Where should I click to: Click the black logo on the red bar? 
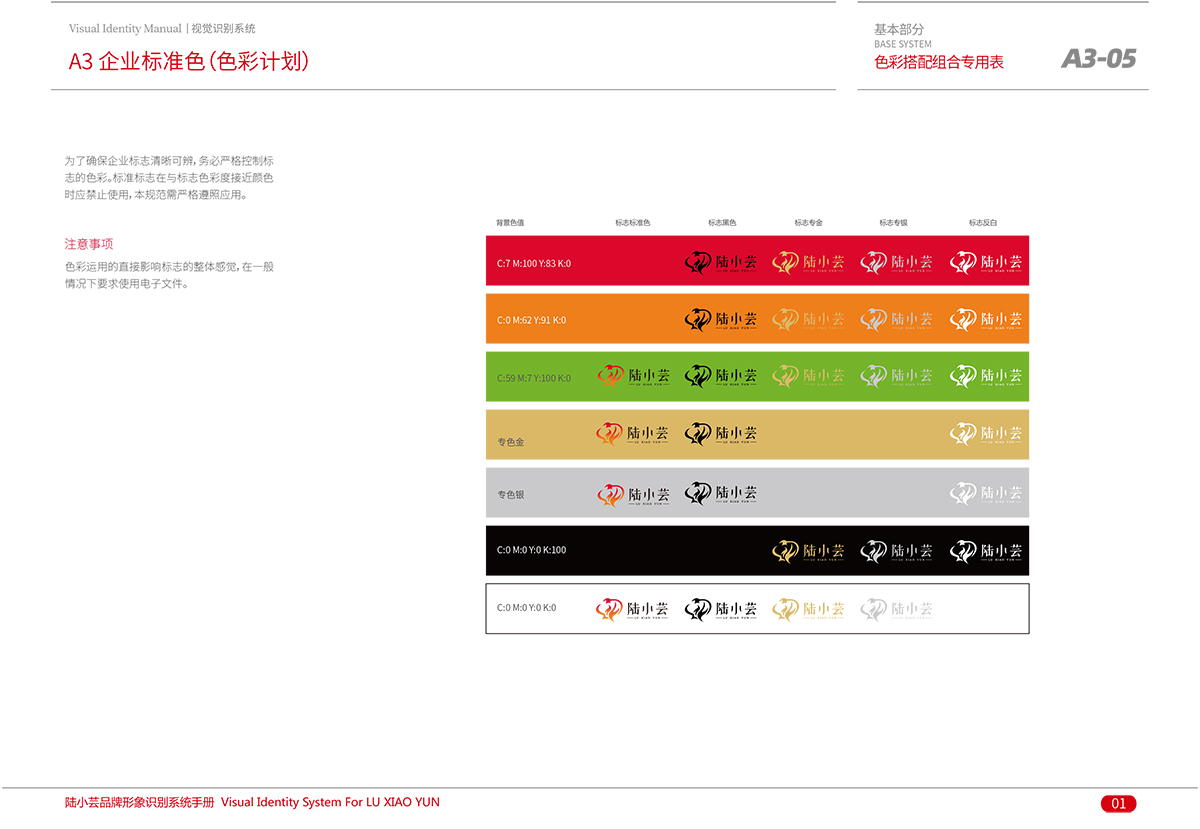click(720, 262)
